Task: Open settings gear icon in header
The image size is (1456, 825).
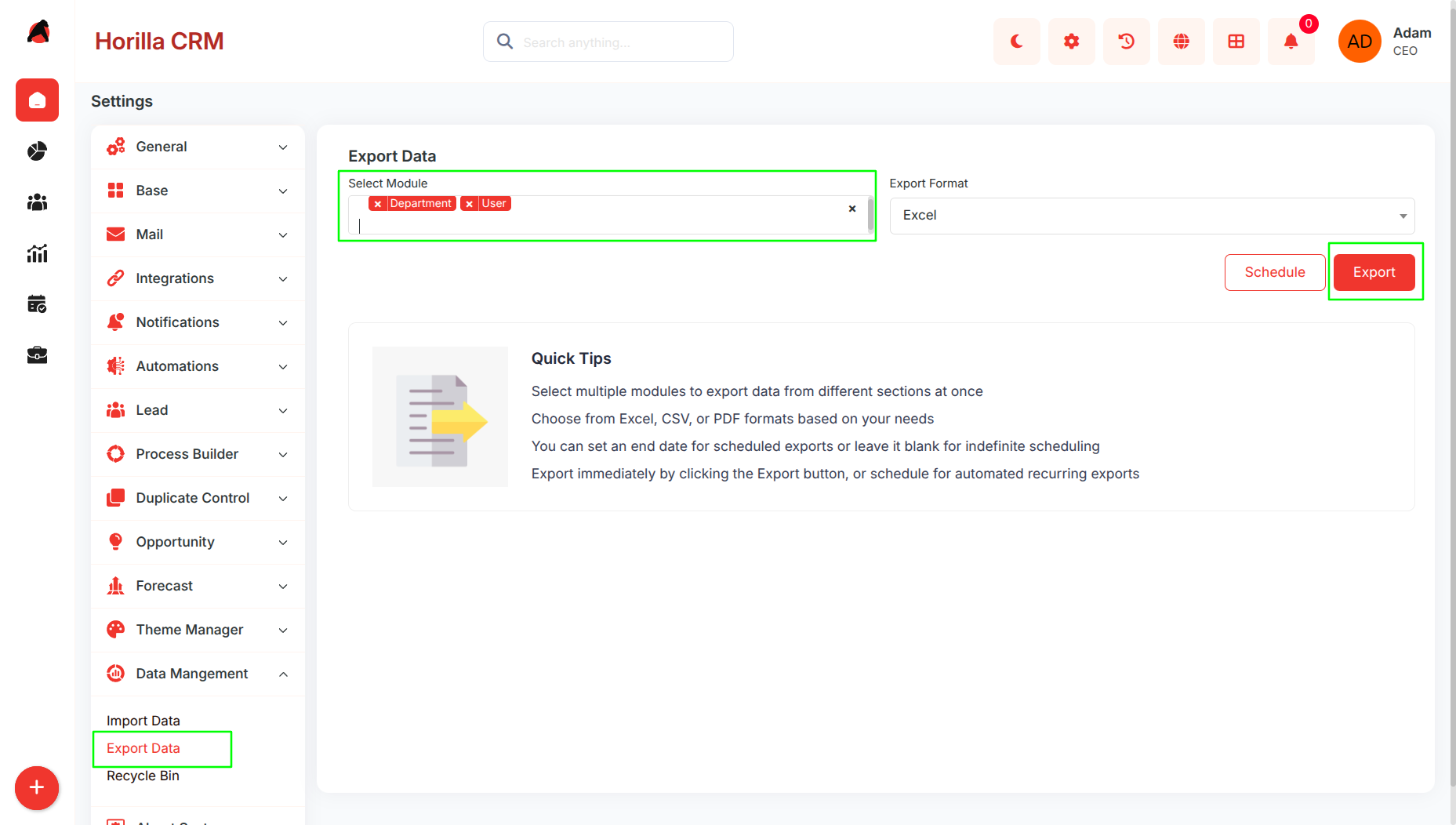Action: point(1071,42)
